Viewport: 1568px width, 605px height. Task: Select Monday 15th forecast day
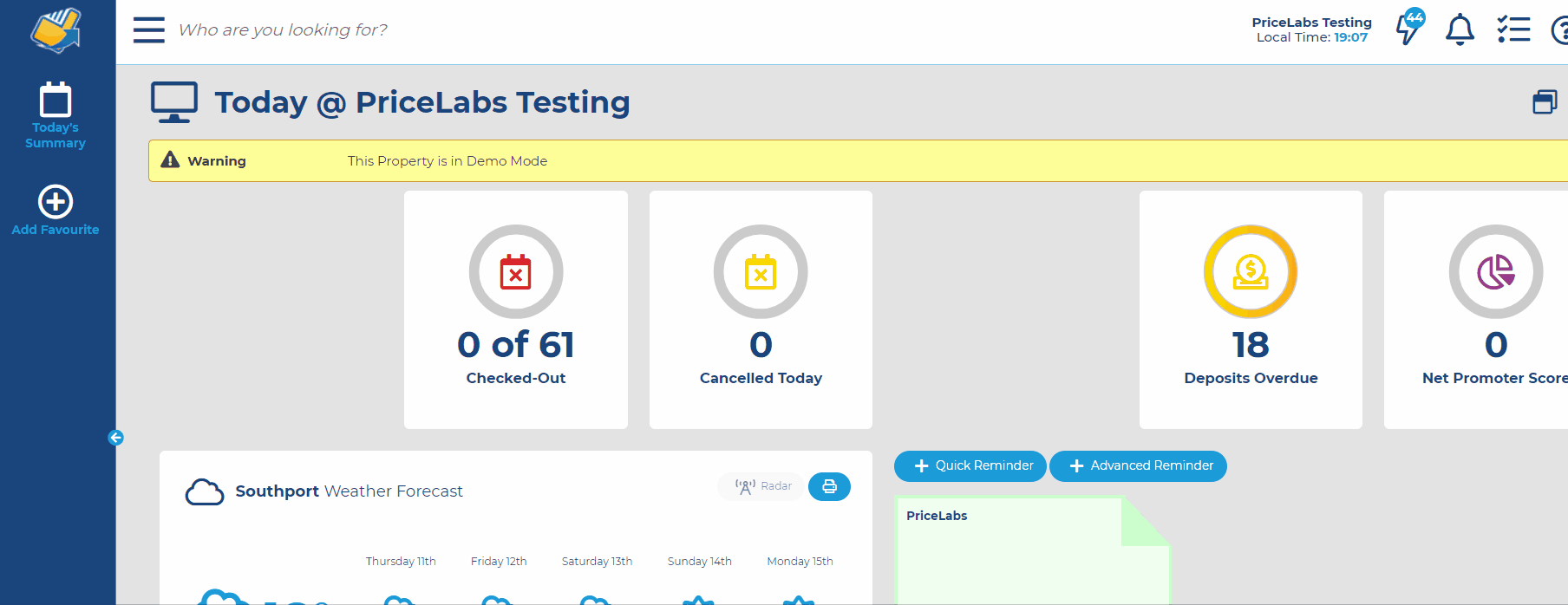(x=800, y=562)
